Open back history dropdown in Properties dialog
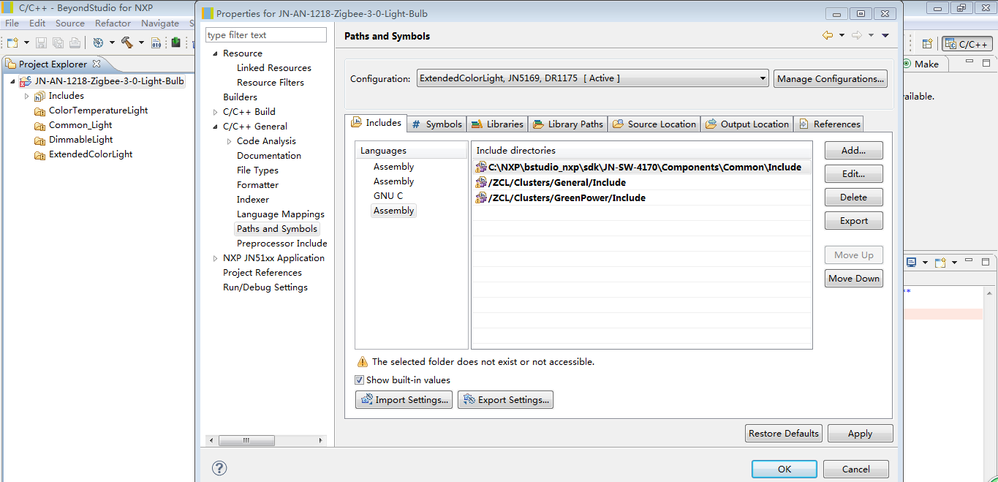 (841, 36)
